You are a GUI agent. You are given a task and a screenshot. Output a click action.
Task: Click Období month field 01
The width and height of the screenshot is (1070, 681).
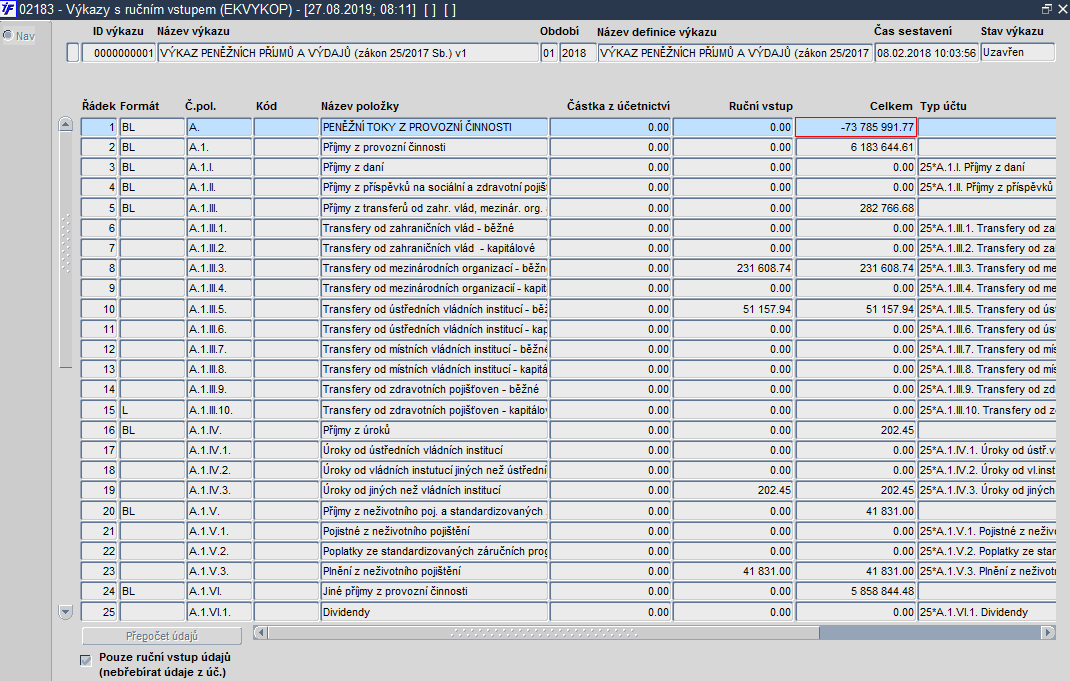click(x=549, y=53)
